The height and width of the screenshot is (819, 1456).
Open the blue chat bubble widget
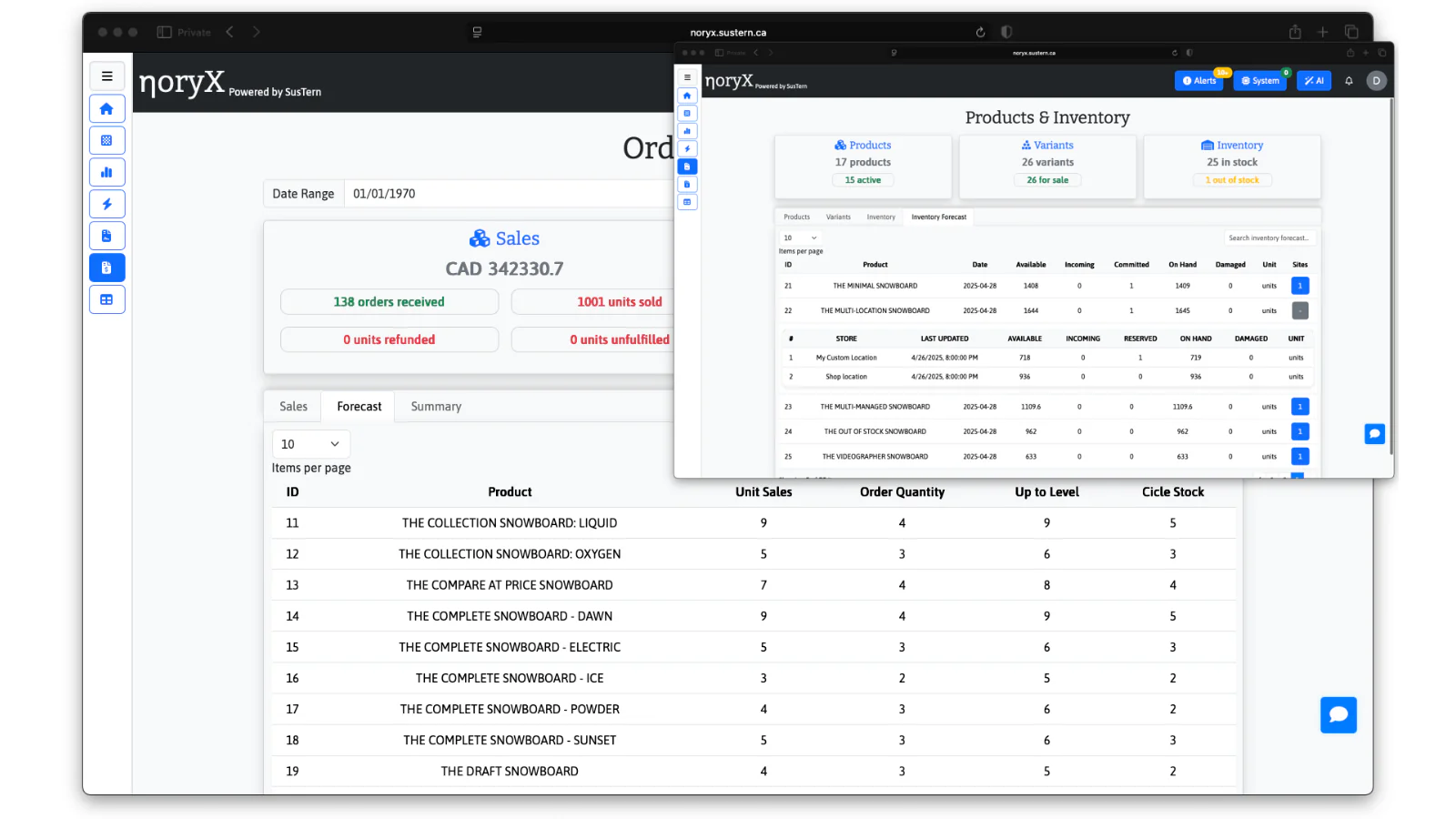1338,715
